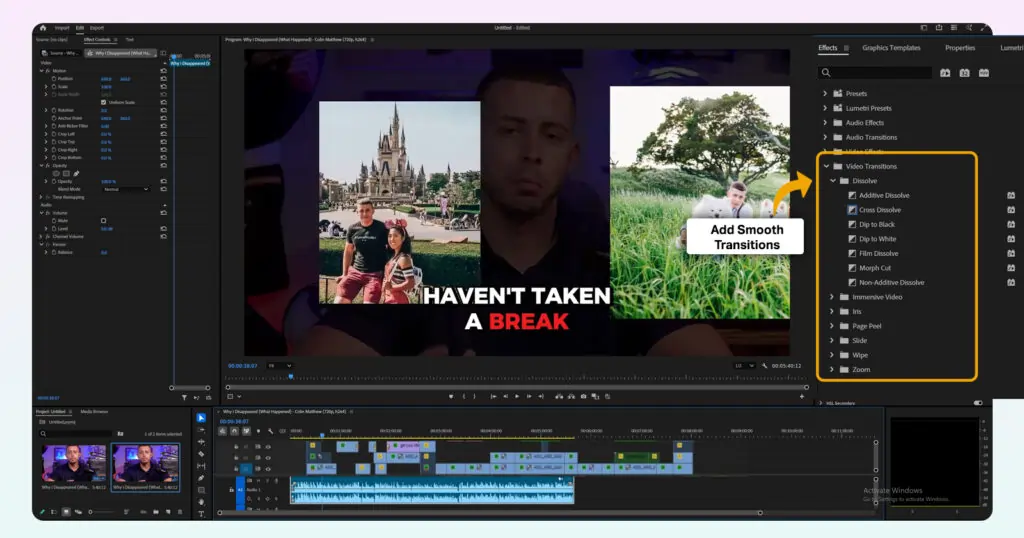Select the Morph Cut transition
Image resolution: width=1024 pixels, height=538 pixels.
[x=874, y=268]
